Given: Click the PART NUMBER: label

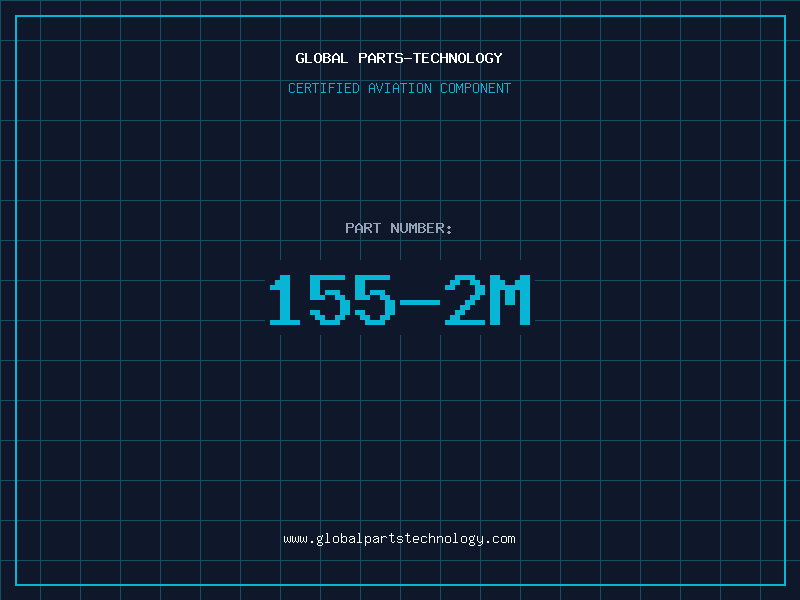Looking at the screenshot, I should tap(399, 228).
